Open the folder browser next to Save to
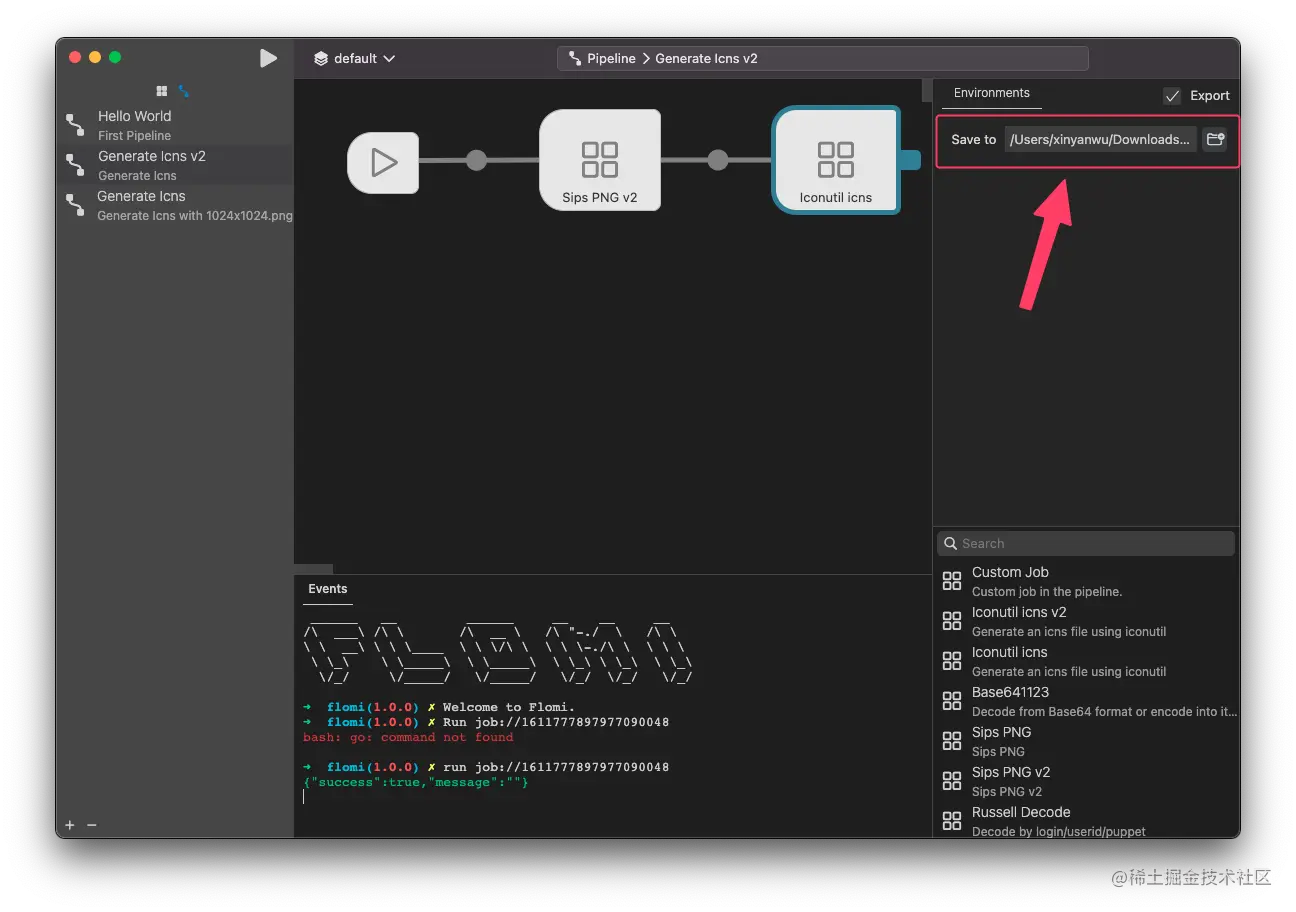The image size is (1296, 912). pyautogui.click(x=1215, y=140)
